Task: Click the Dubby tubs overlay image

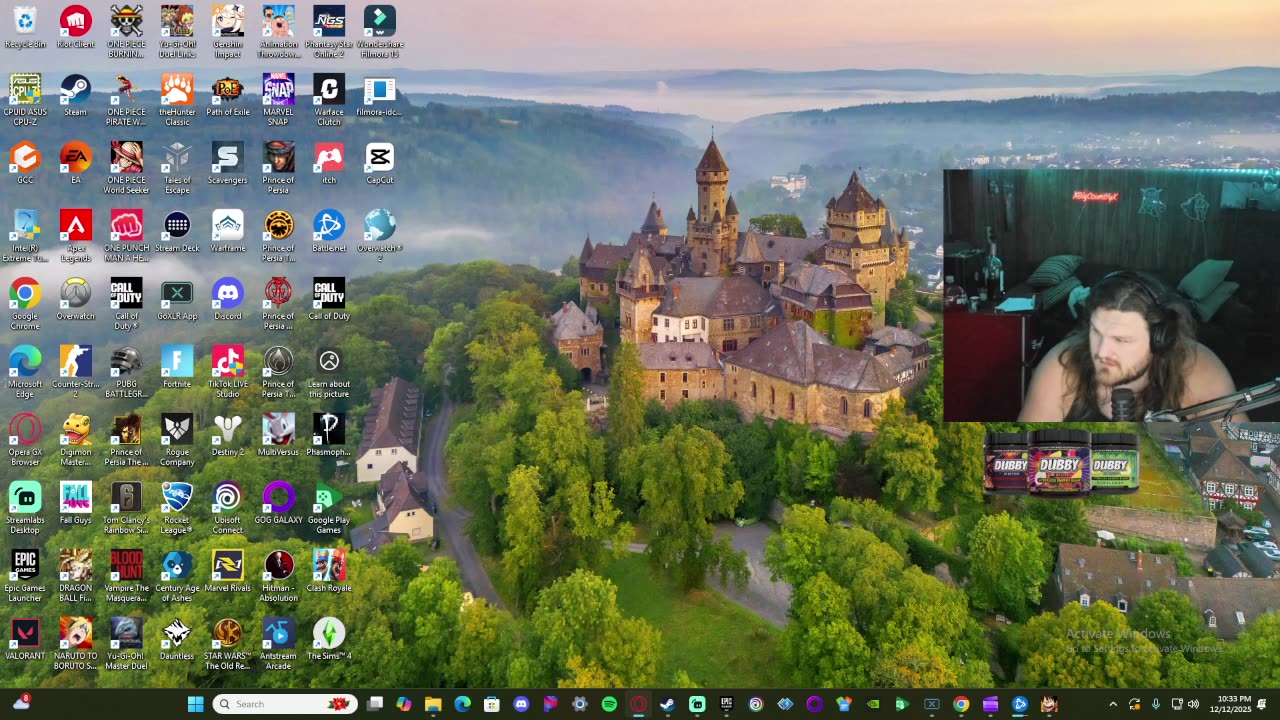Action: pyautogui.click(x=1061, y=462)
